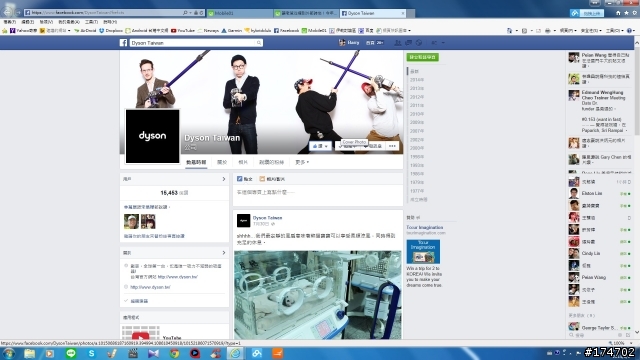Click the Internet Explorer taskbar icon
Screen dimensions: 640x360
click(236, 353)
